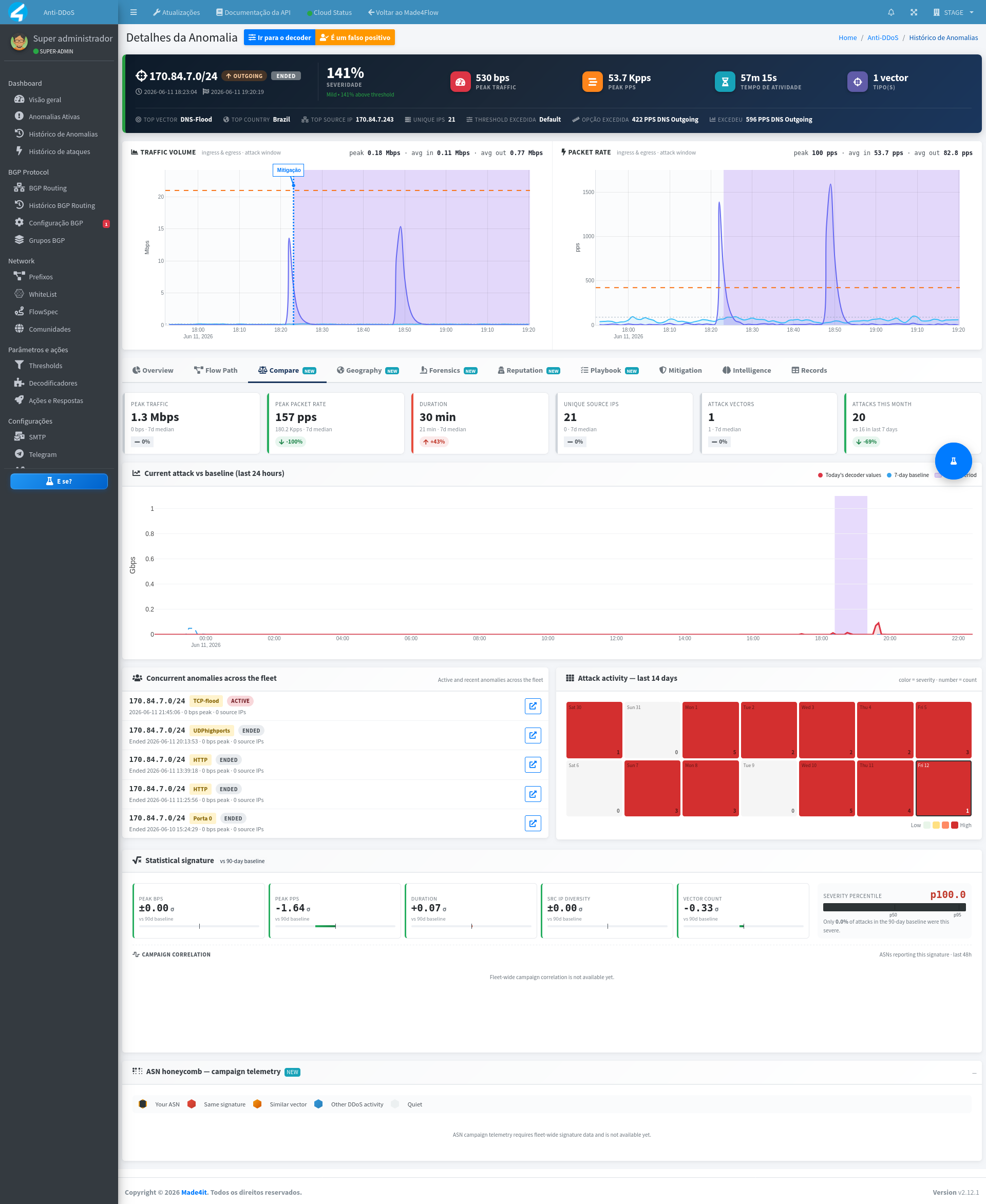Open Histórico de Anomalias sidebar item
986x1204 pixels.
click(x=63, y=134)
